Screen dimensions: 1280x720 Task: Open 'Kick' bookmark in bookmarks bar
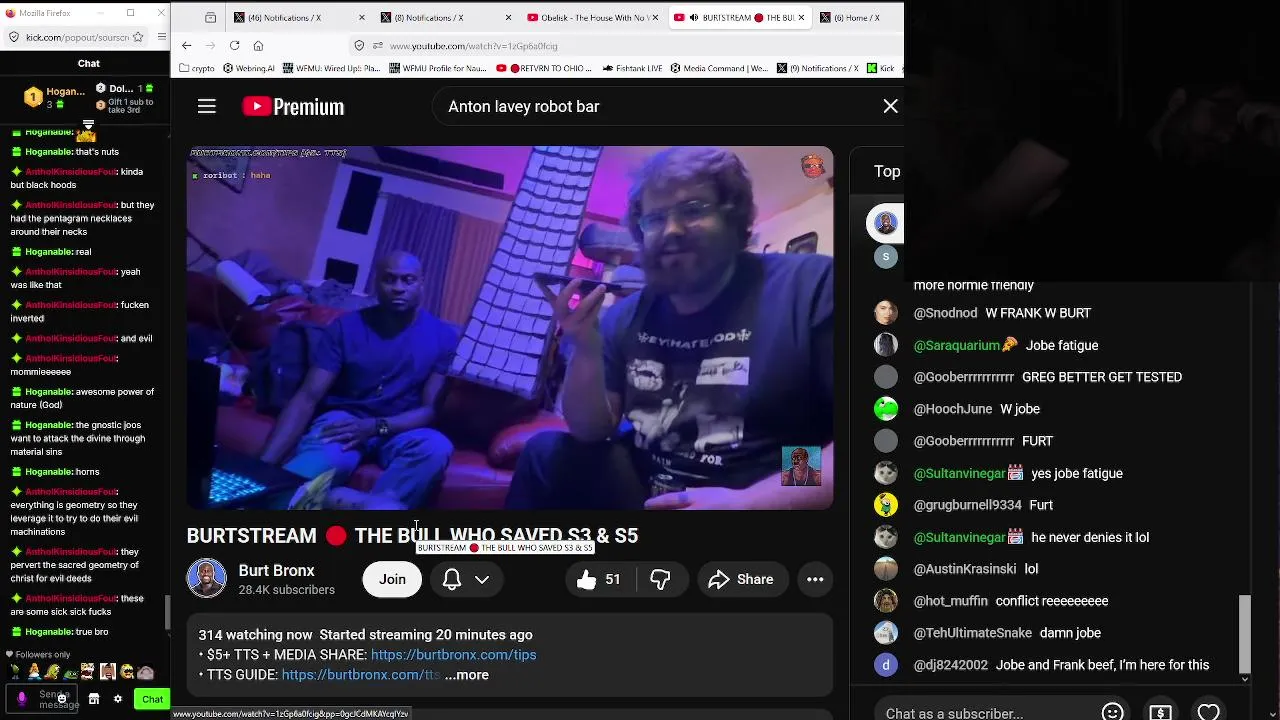click(881, 68)
